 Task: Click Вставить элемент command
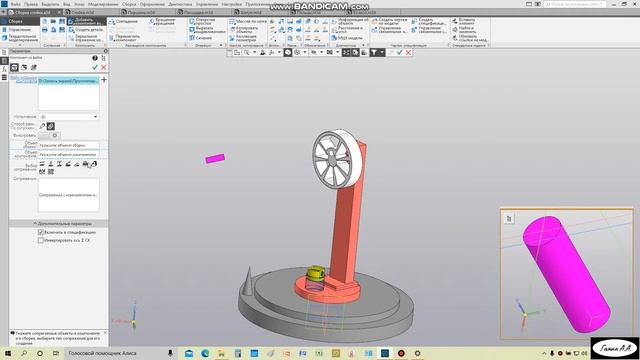(463, 21)
